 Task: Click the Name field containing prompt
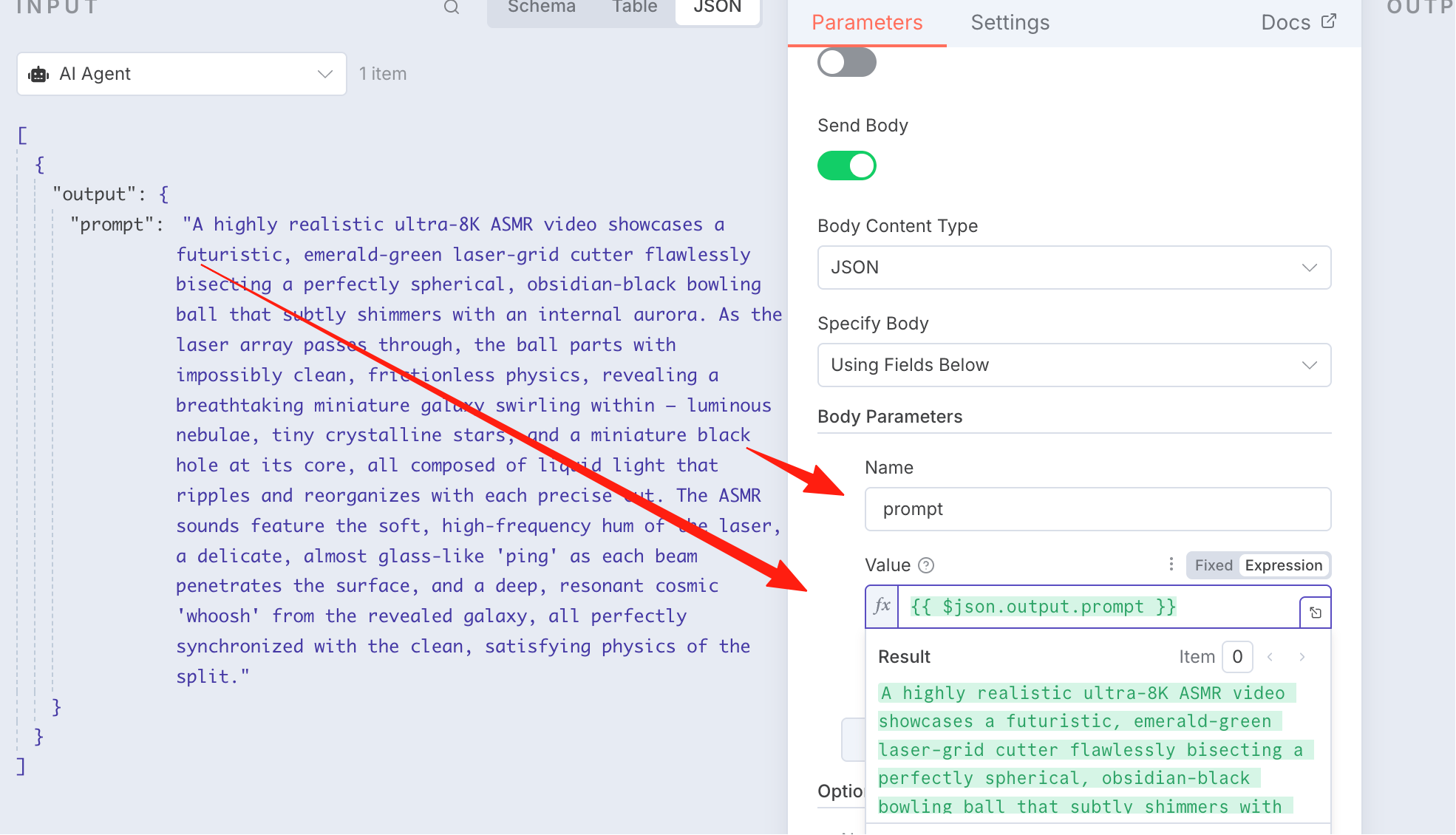(x=1098, y=509)
